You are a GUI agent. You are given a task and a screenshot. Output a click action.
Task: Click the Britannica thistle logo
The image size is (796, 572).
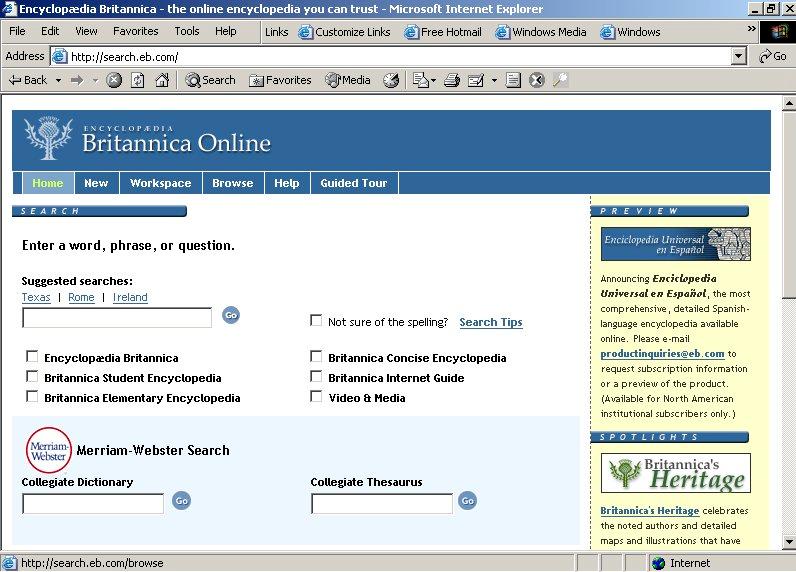pos(48,138)
